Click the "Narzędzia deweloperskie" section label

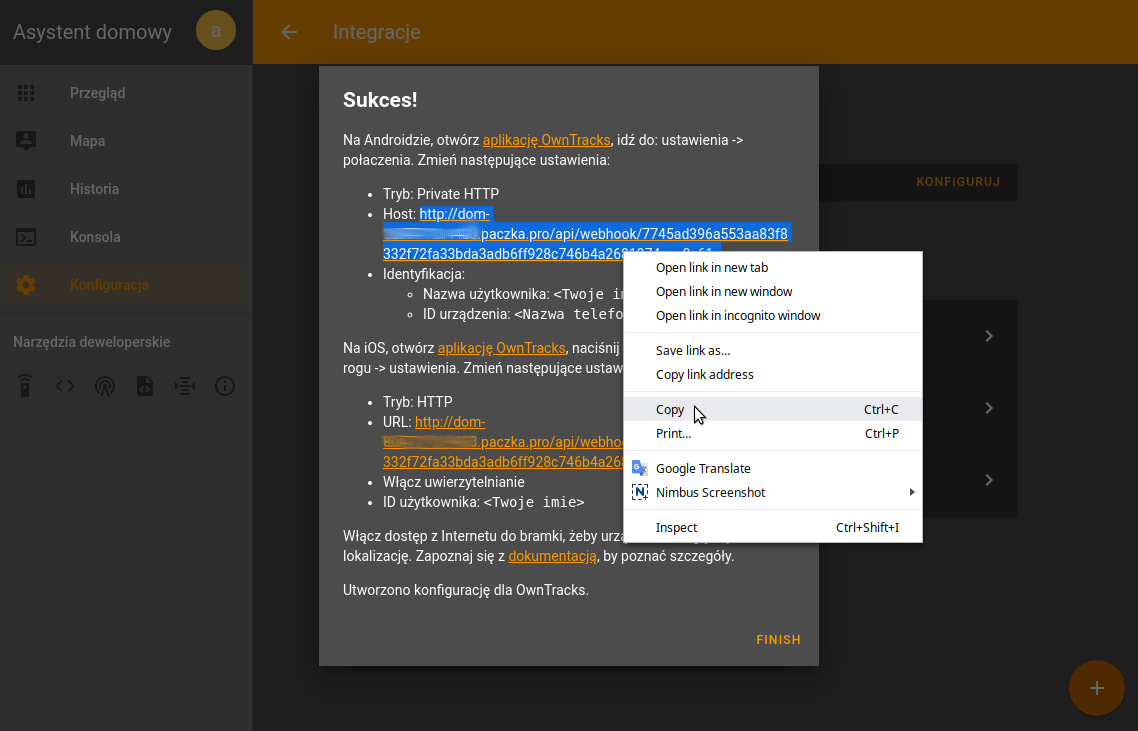(91, 342)
